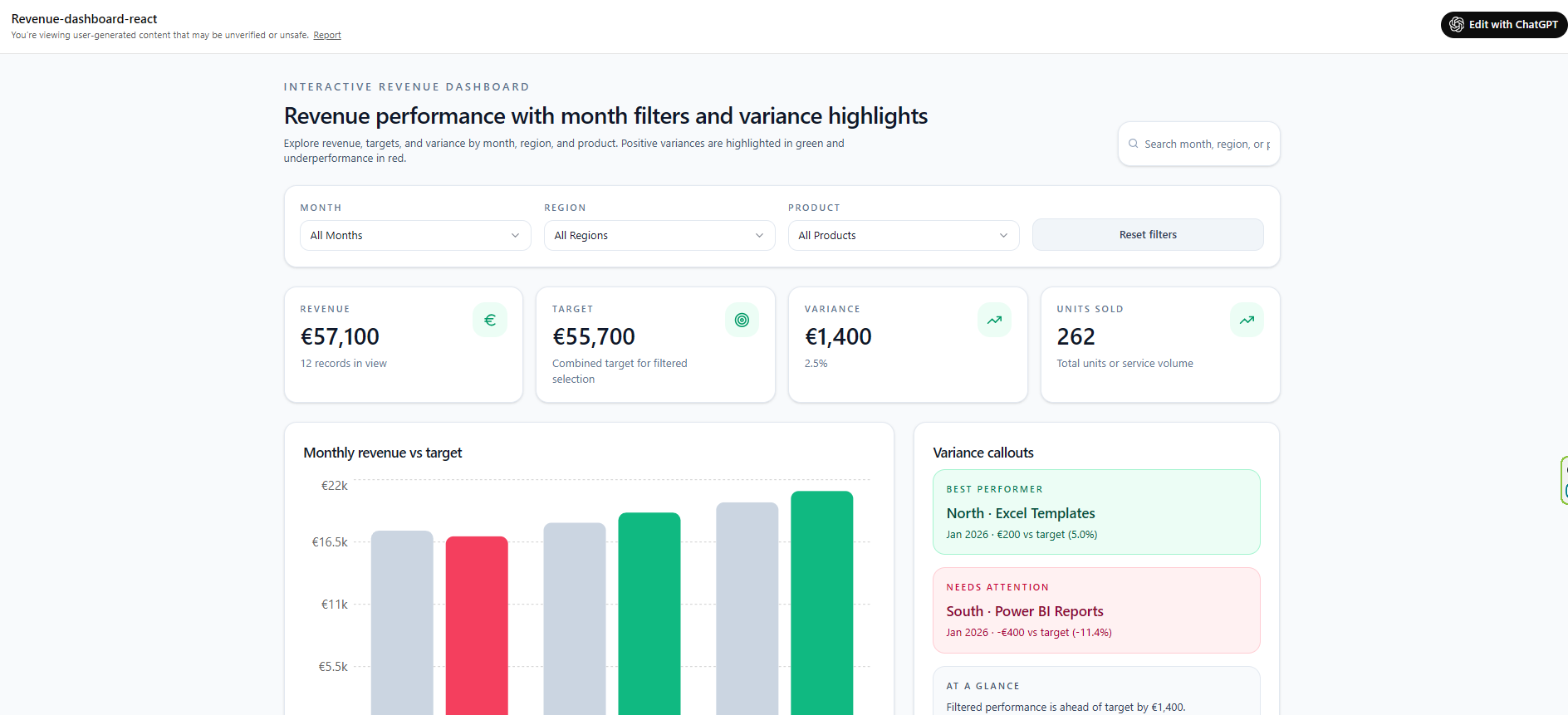The width and height of the screenshot is (1568, 715).
Task: Click the tallest green revenue bar
Action: click(x=821, y=603)
